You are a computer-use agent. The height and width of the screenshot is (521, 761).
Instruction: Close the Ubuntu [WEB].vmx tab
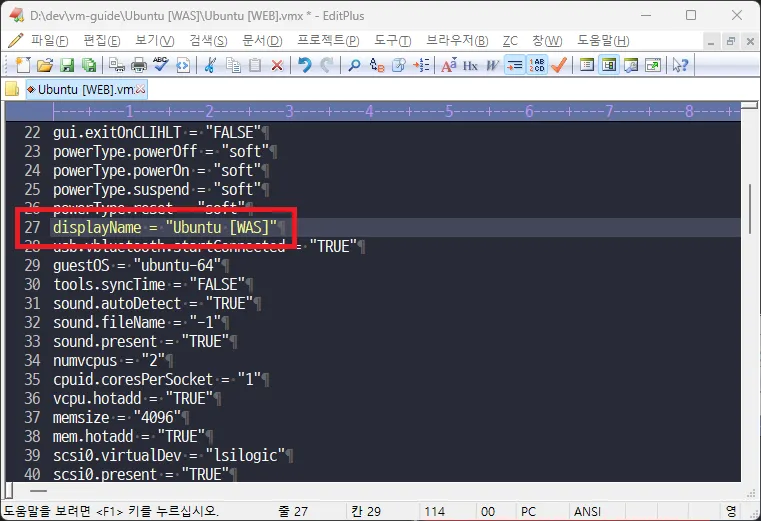coord(140,89)
